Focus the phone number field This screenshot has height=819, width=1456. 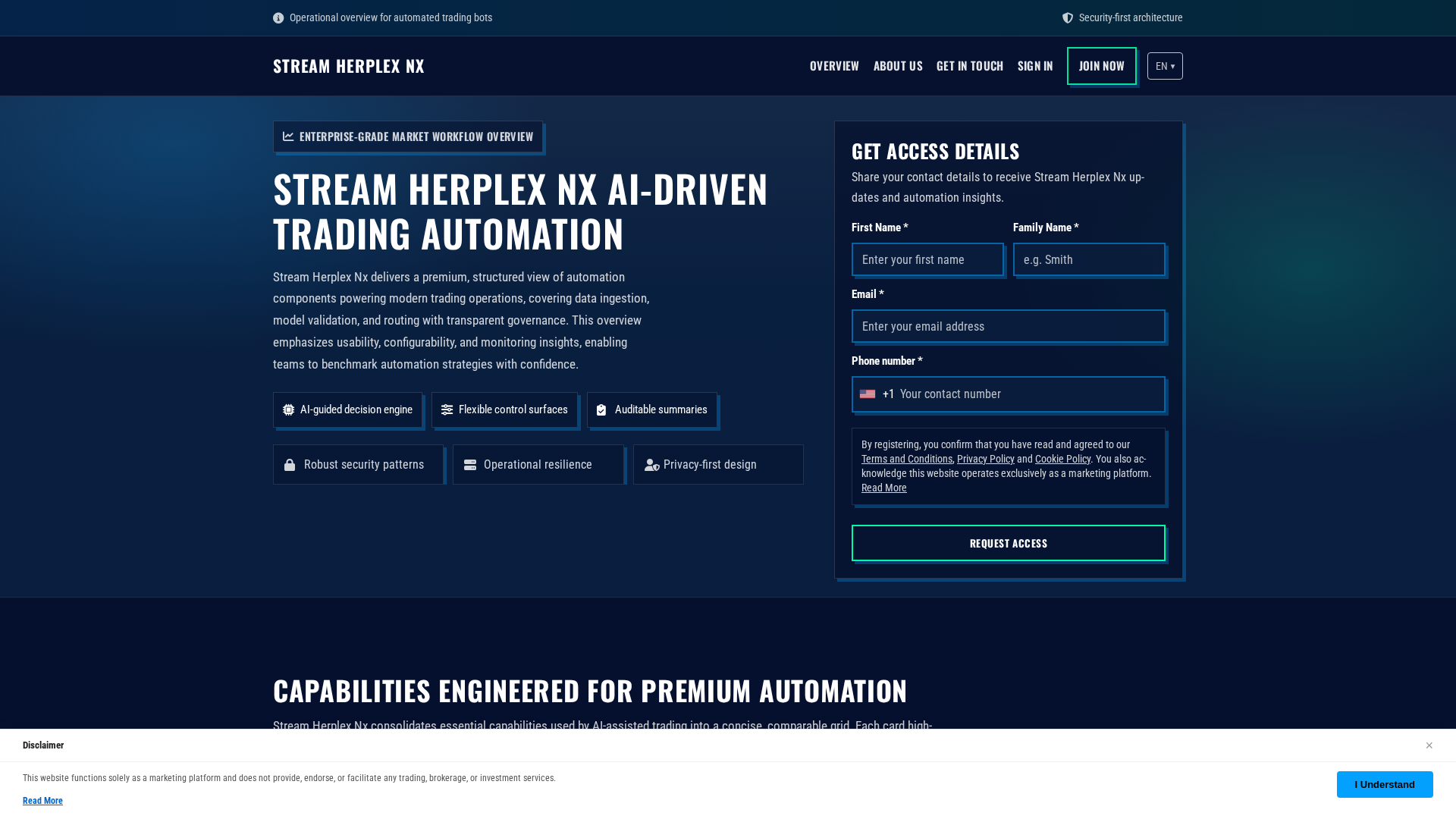1009,394
